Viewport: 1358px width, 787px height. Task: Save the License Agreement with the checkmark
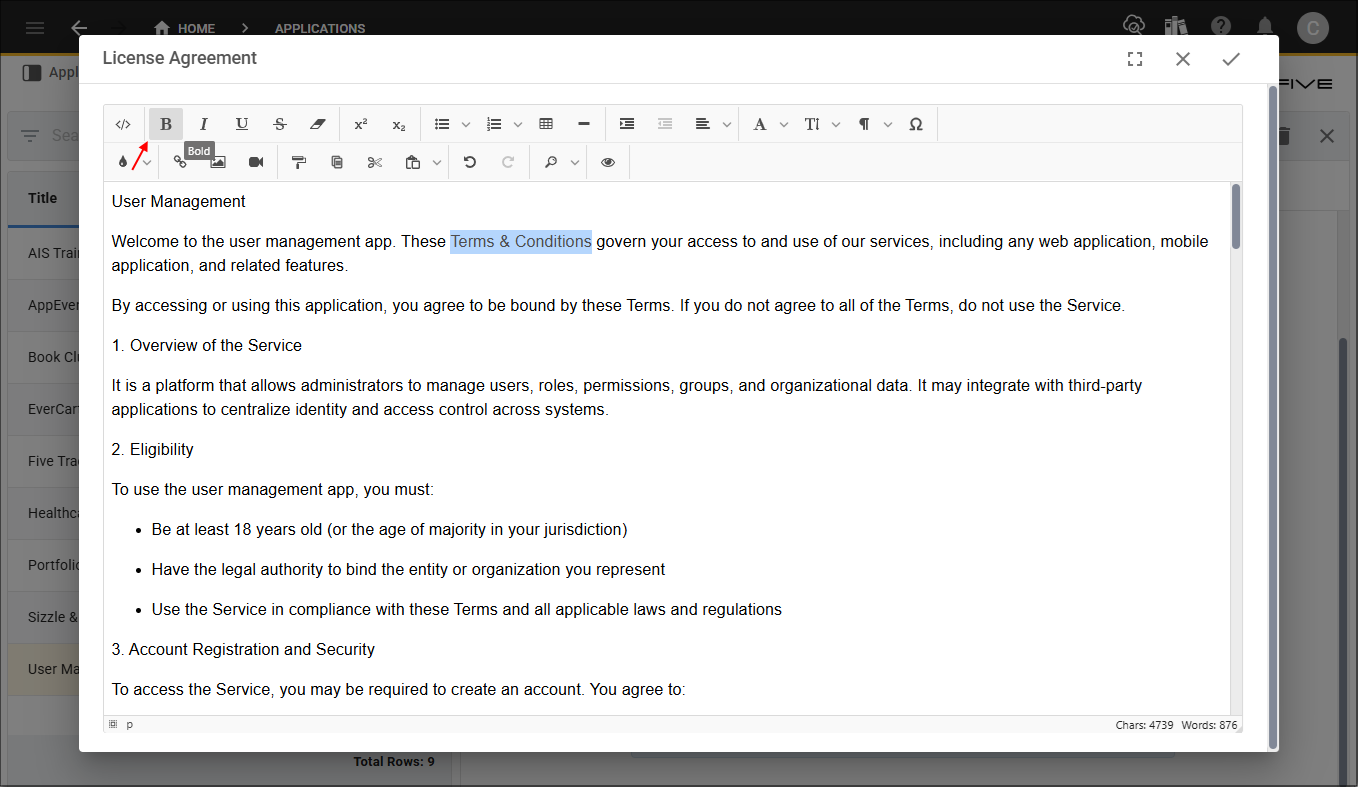tap(1231, 59)
